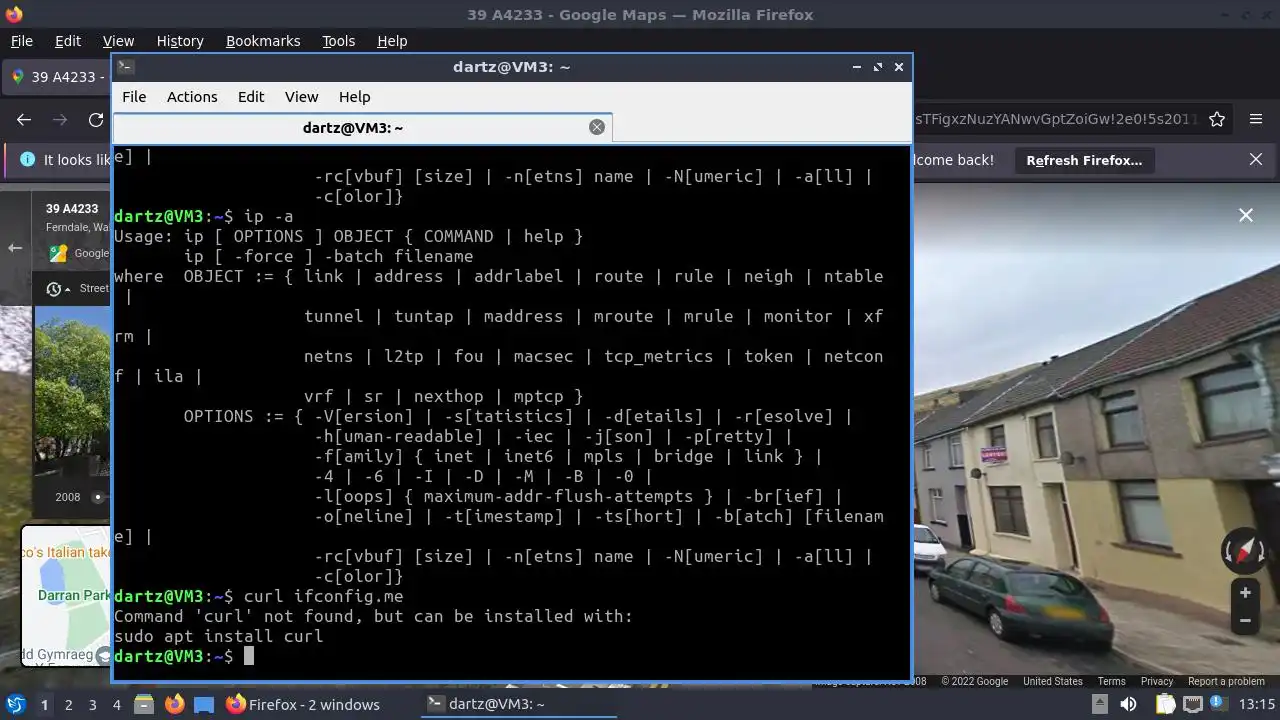This screenshot has height=720, width=1280.
Task: Open the file manager taskbar launcher
Action: click(143, 704)
